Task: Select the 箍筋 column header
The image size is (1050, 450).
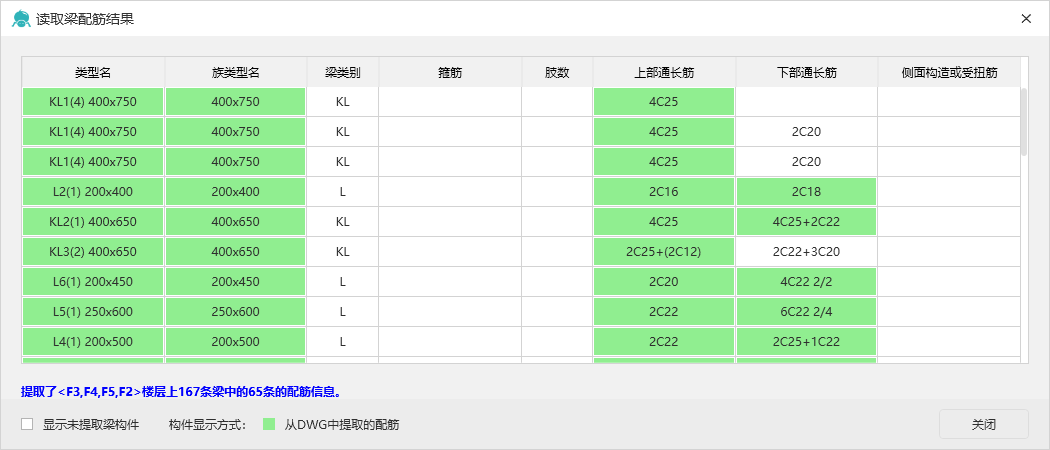Action: click(x=450, y=72)
